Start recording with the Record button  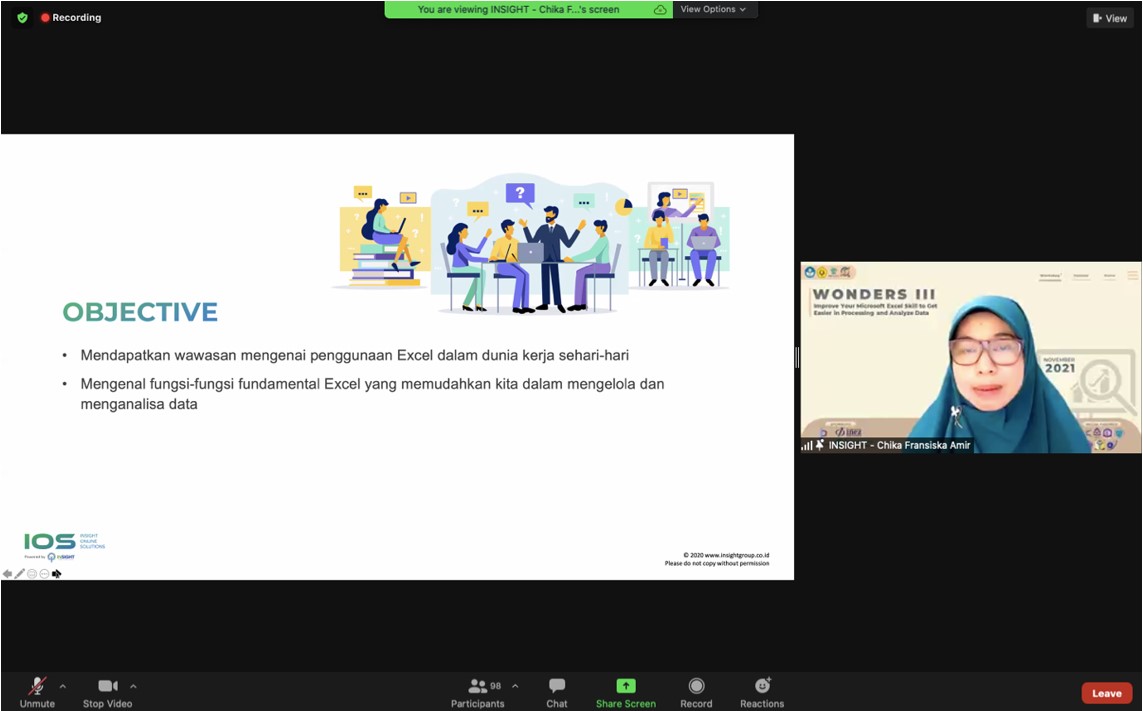(x=696, y=690)
